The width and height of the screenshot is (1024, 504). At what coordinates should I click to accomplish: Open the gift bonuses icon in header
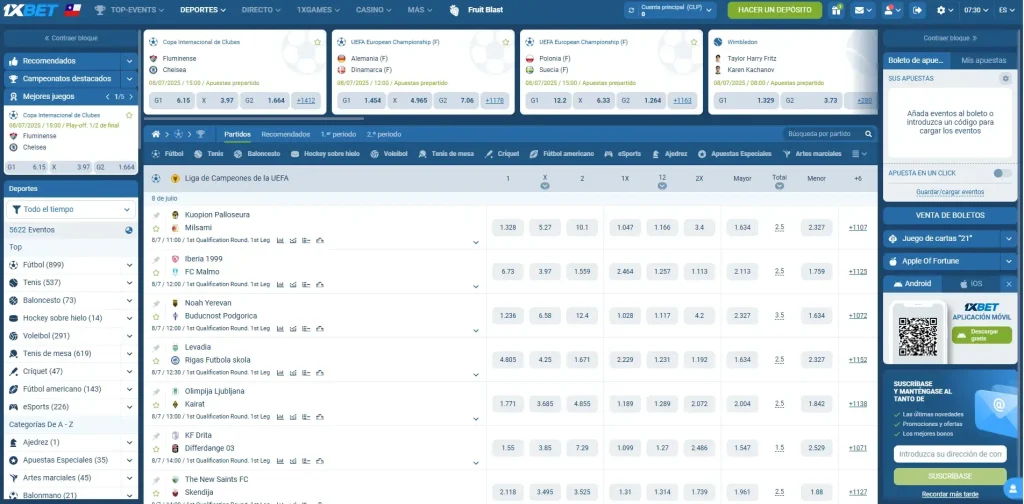click(x=836, y=10)
